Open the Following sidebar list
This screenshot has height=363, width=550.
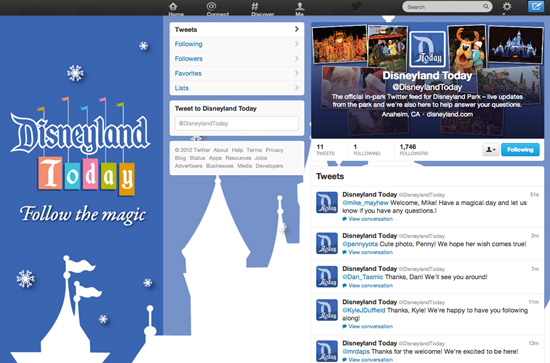[237, 44]
